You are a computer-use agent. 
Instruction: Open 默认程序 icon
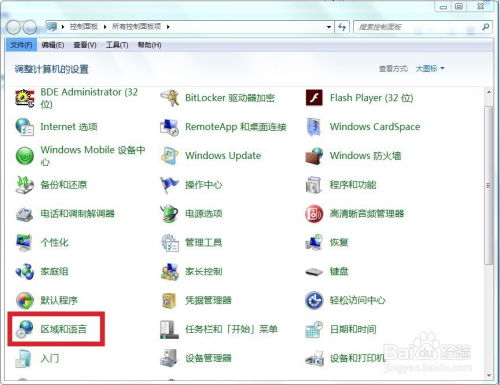coord(25,300)
